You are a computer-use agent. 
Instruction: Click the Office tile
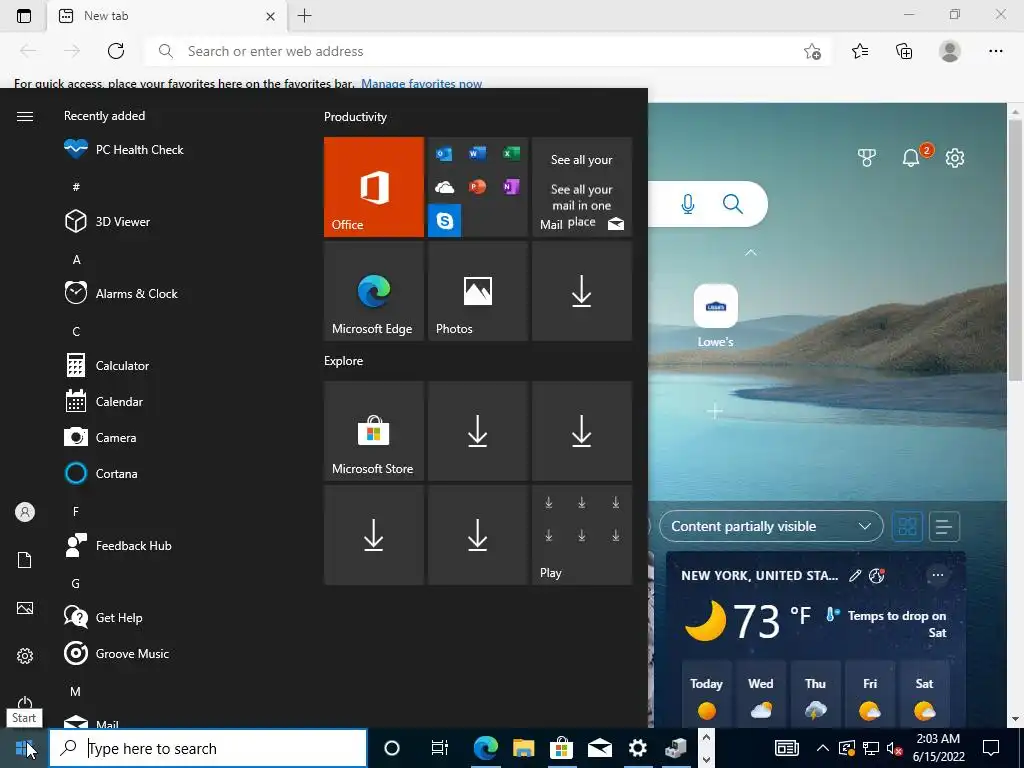point(374,187)
